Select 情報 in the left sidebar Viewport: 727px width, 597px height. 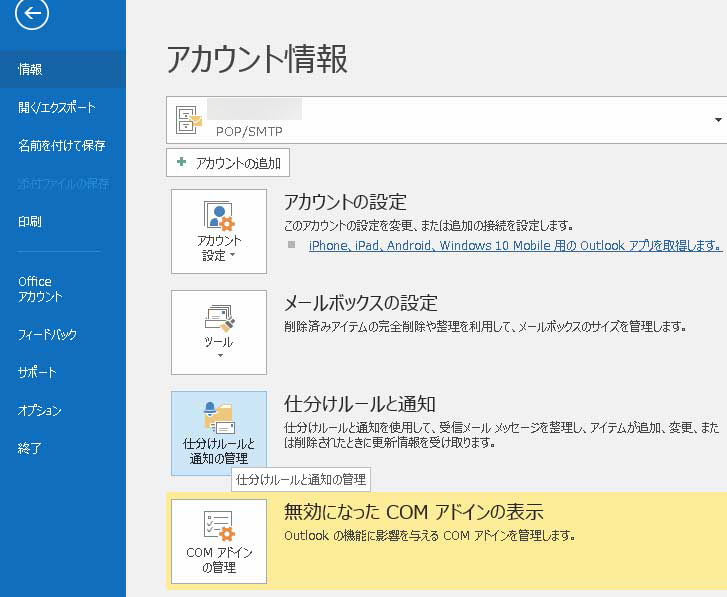click(30, 69)
